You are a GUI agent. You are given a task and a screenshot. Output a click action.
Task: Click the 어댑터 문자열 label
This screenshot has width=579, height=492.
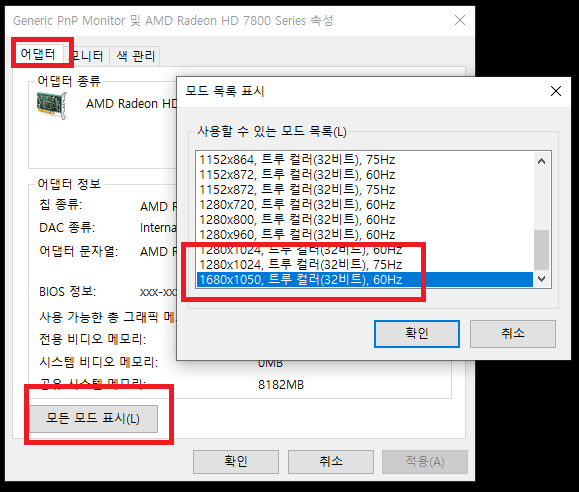point(79,251)
